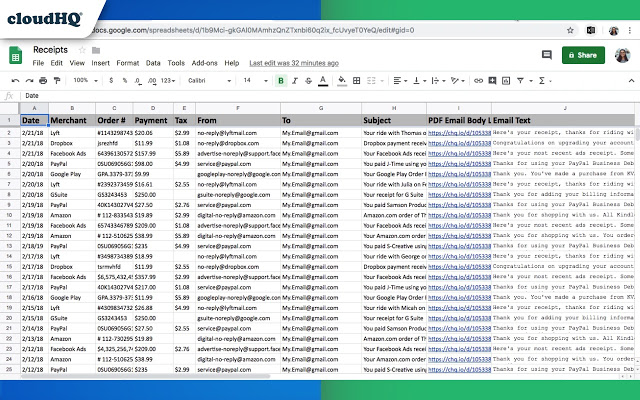This screenshot has width=640, height=400.
Task: Open the Format menu
Action: [128, 63]
